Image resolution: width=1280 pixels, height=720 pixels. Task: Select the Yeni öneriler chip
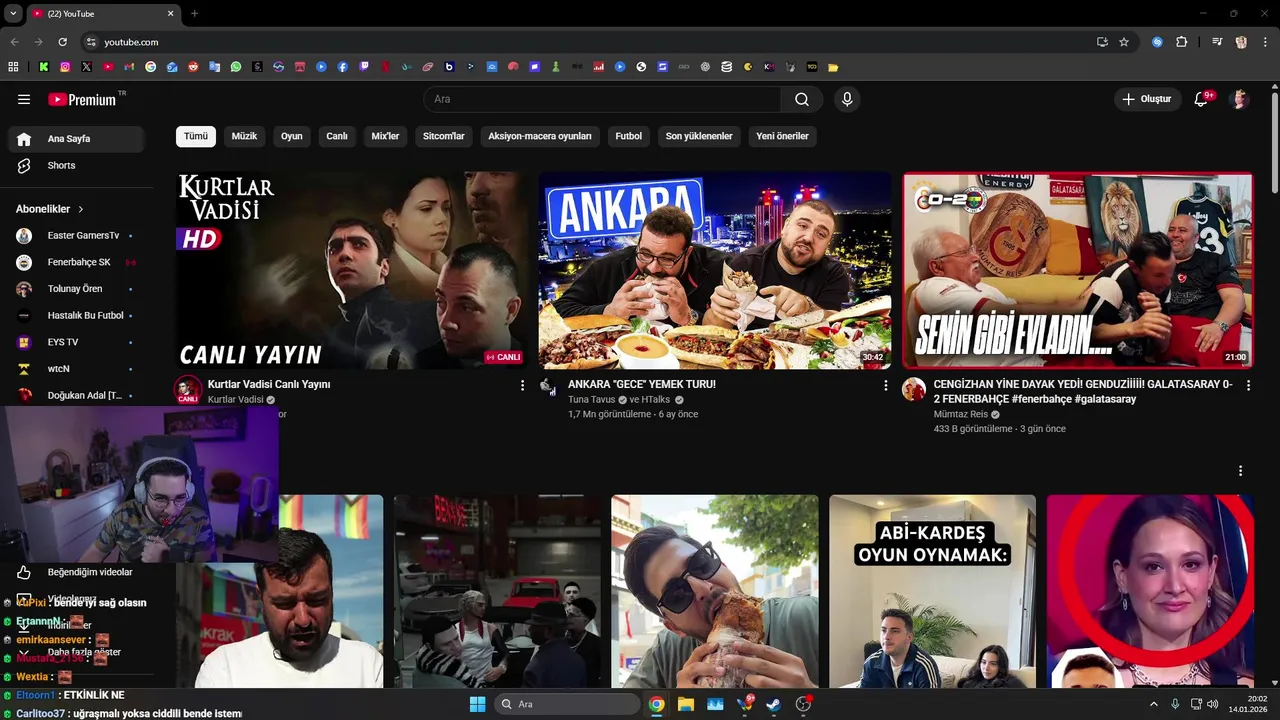[782, 136]
